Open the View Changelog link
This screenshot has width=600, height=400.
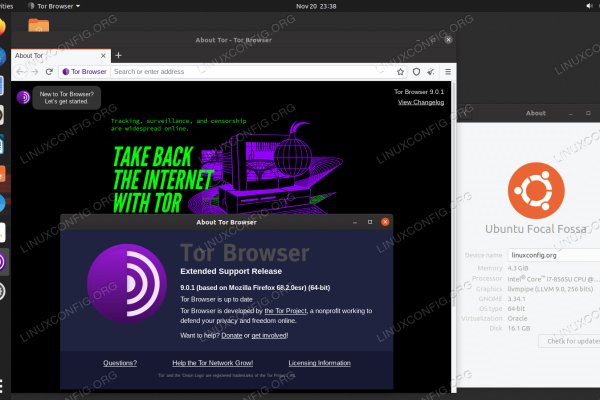(x=420, y=102)
